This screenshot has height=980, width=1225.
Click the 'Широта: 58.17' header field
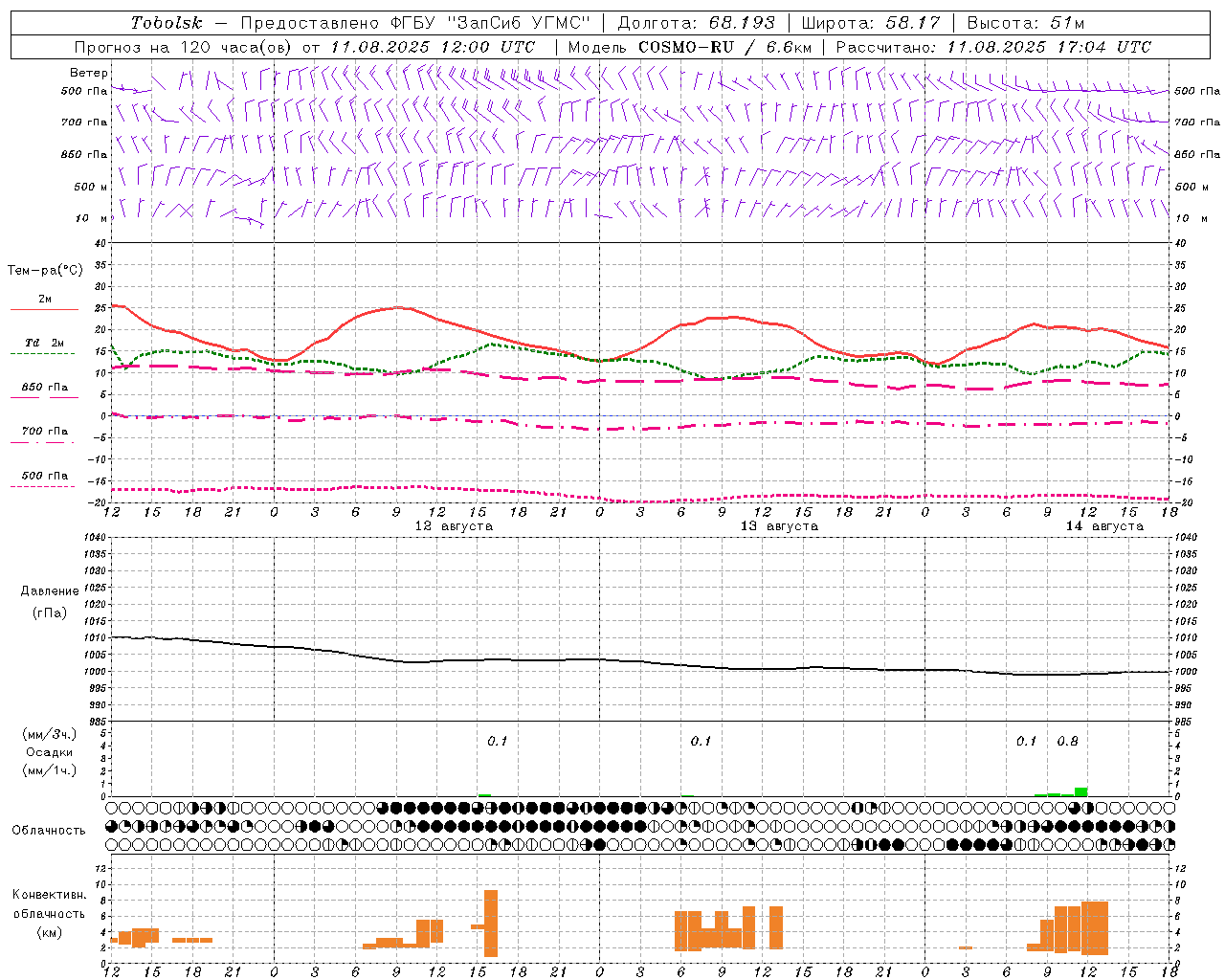tap(871, 23)
